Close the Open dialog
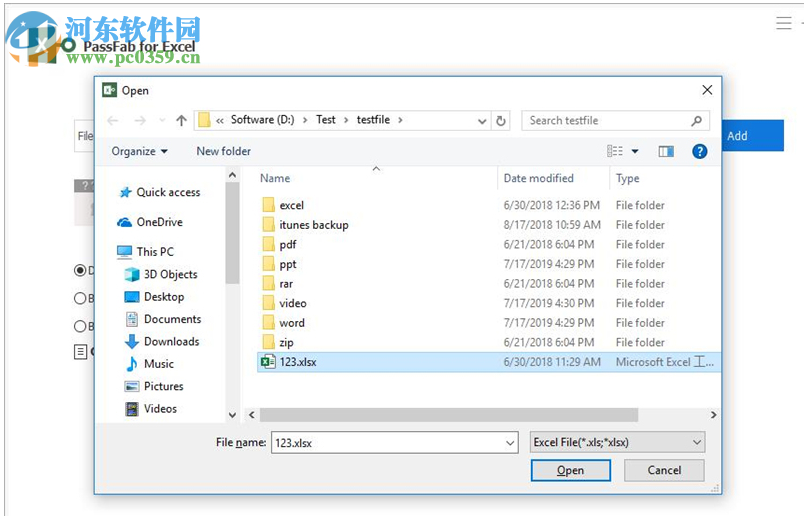Image resolution: width=804 pixels, height=516 pixels. click(x=707, y=90)
